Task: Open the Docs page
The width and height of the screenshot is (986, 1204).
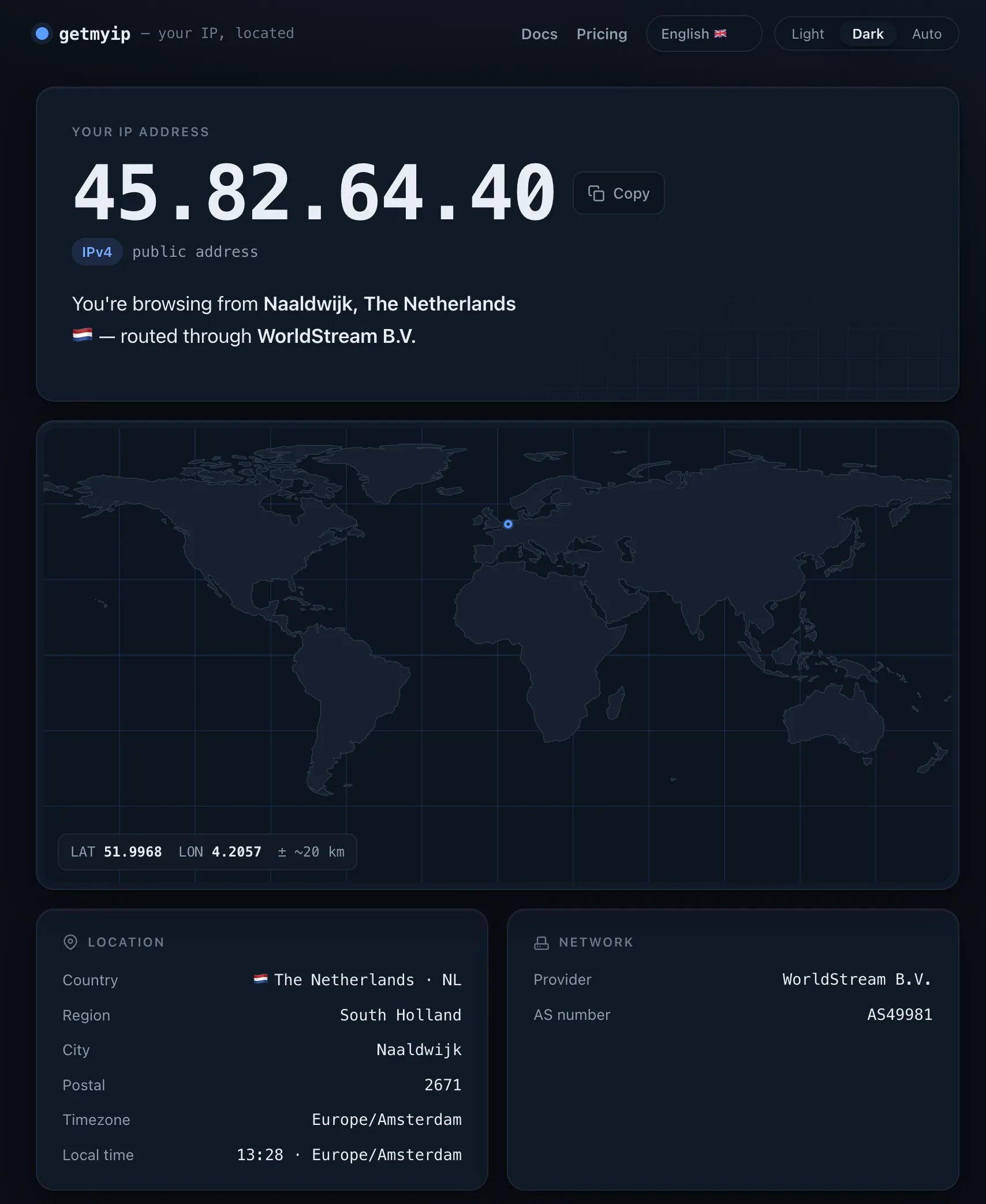Action: click(x=539, y=34)
